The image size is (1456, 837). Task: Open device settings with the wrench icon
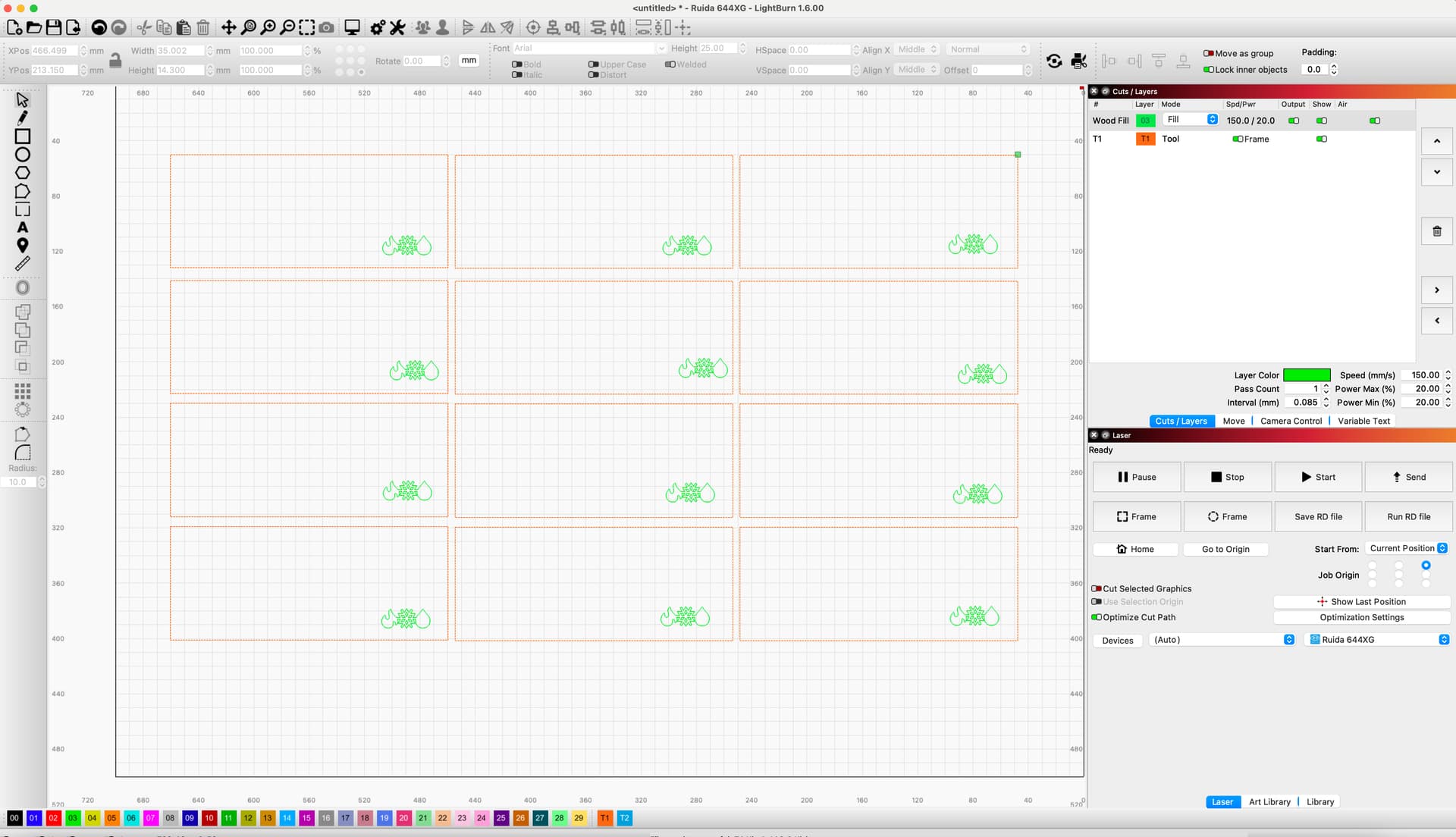pyautogui.click(x=397, y=27)
